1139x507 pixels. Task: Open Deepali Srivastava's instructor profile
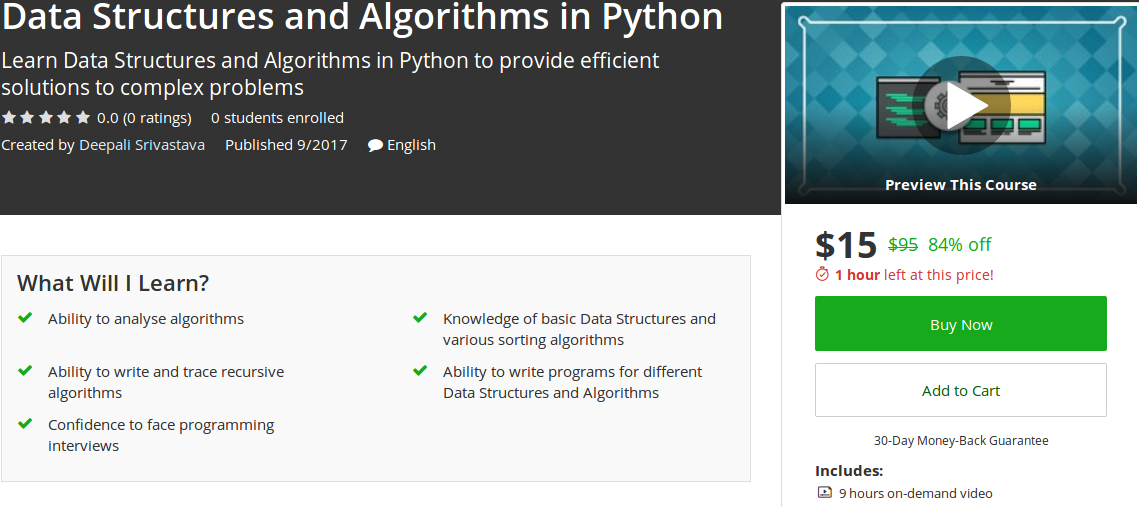click(x=142, y=145)
